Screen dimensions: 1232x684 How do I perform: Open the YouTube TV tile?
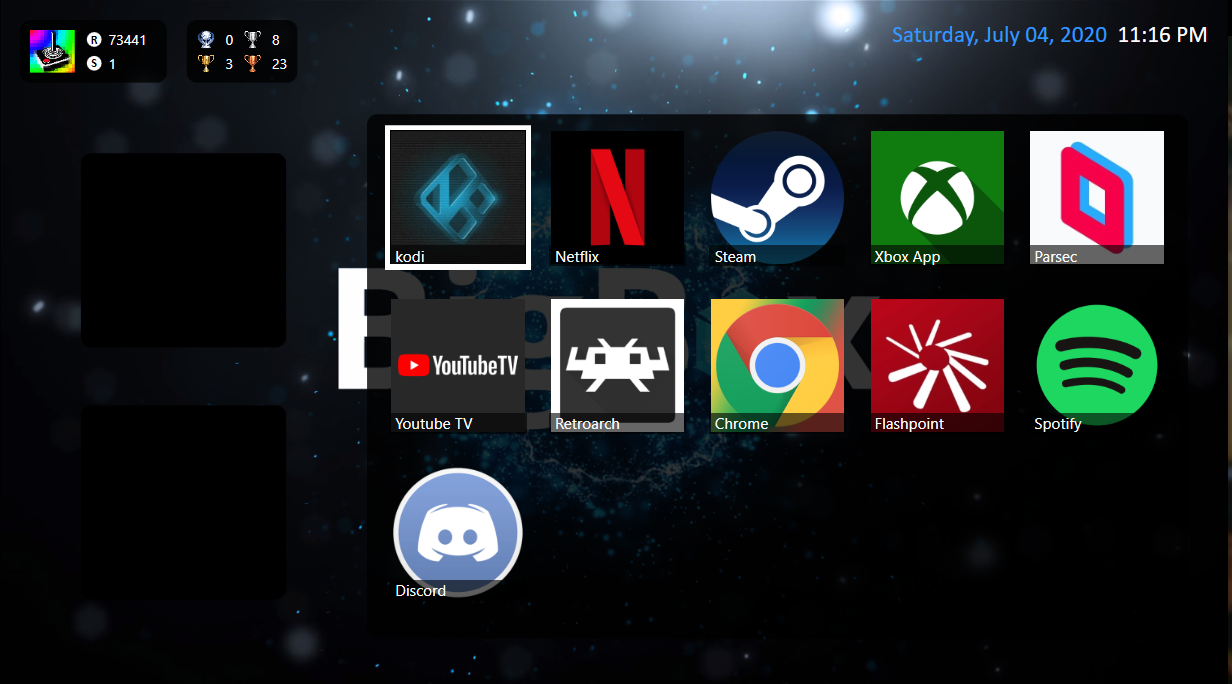[457, 365]
